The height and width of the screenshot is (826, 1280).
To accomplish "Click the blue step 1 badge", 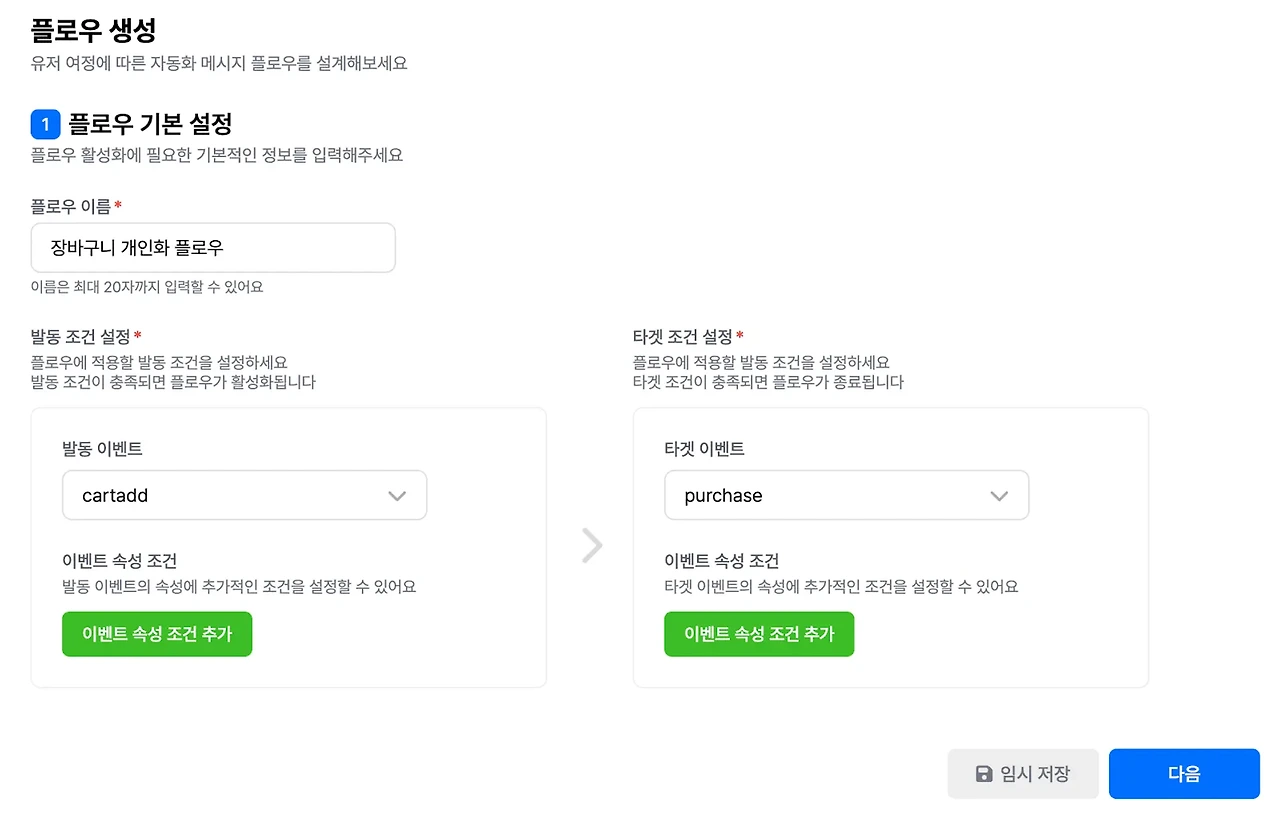I will point(46,125).
